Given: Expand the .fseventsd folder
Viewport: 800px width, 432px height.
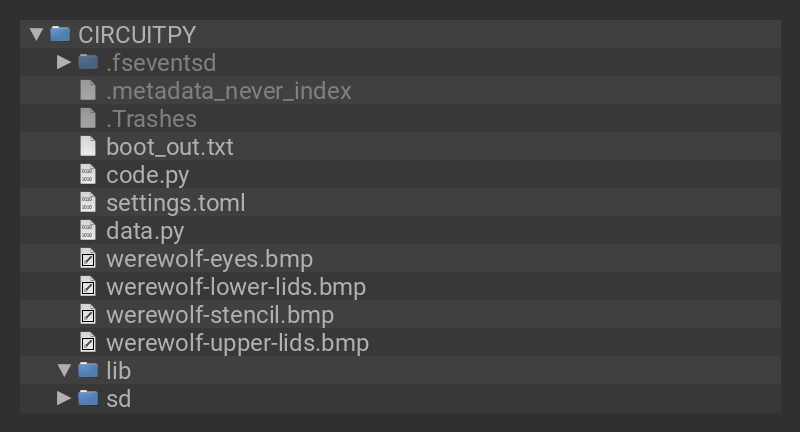Looking at the screenshot, I should [64, 62].
